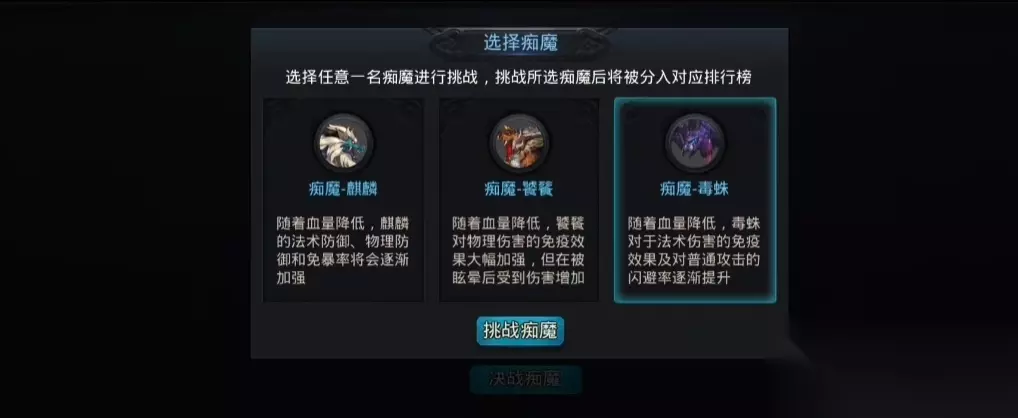Select the 痴魔-麒麟 portrait icon

pos(343,143)
